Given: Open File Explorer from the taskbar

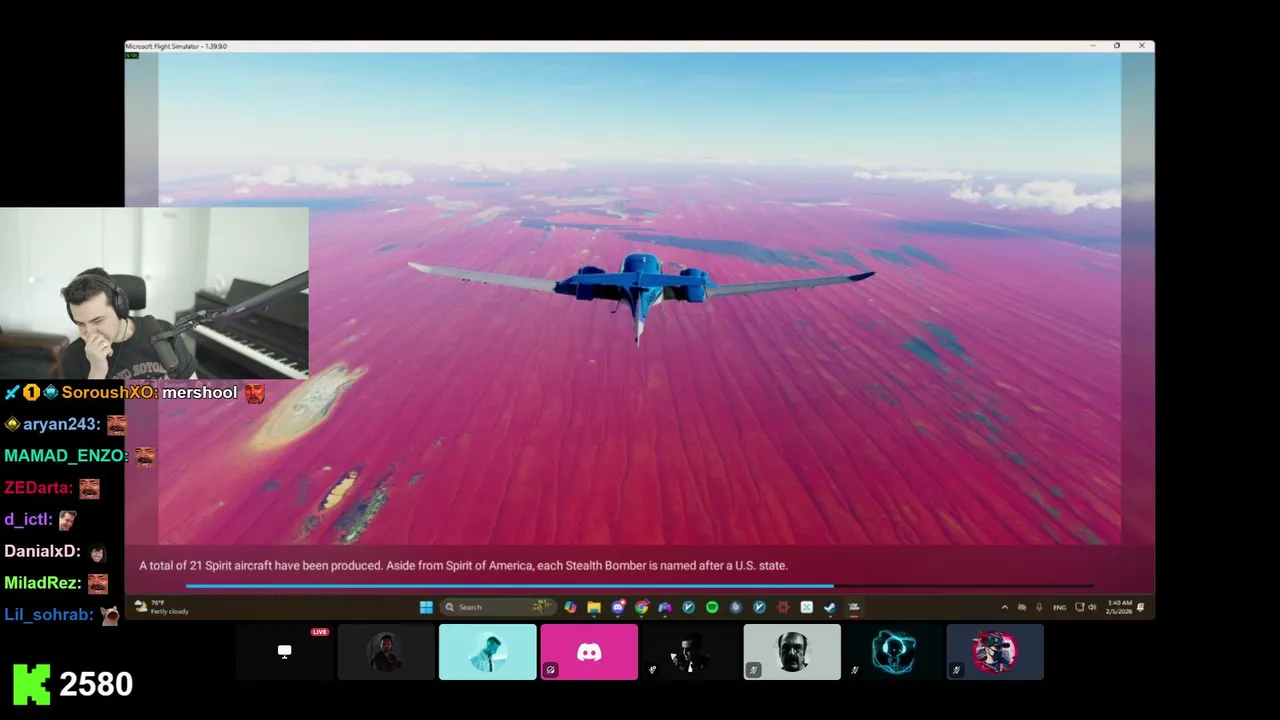Looking at the screenshot, I should coord(594,607).
